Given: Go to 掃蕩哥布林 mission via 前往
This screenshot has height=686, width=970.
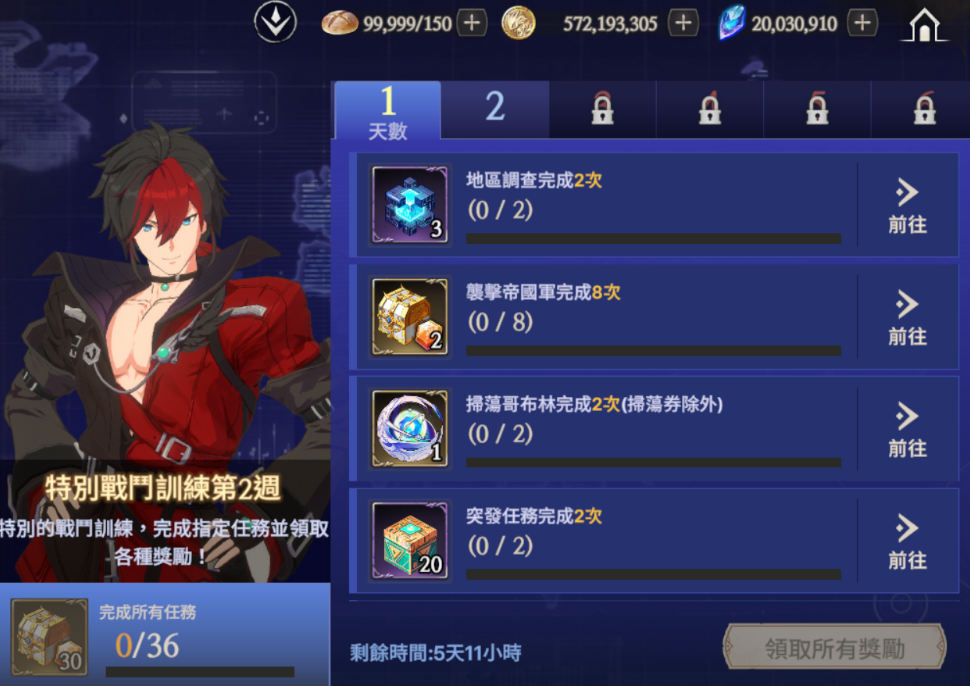Looking at the screenshot, I should pos(908,430).
